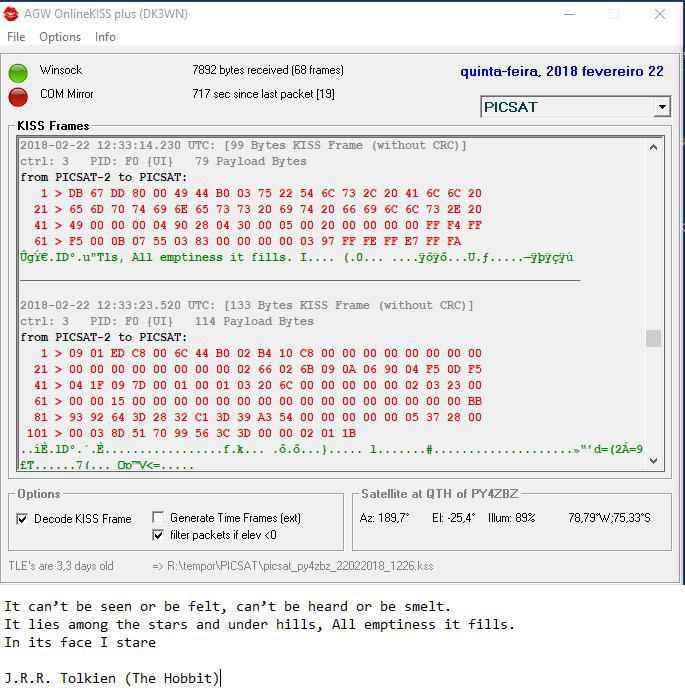Click the PICSAT dropdown arrow button

(x=662, y=107)
